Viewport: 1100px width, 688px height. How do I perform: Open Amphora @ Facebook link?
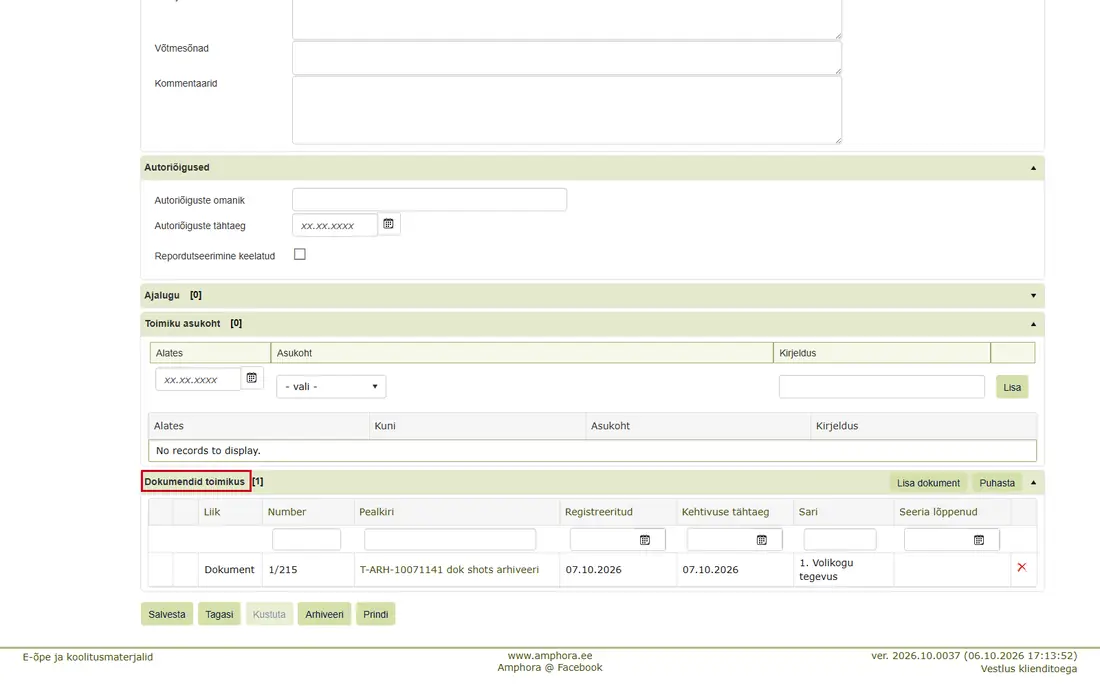tap(550, 668)
